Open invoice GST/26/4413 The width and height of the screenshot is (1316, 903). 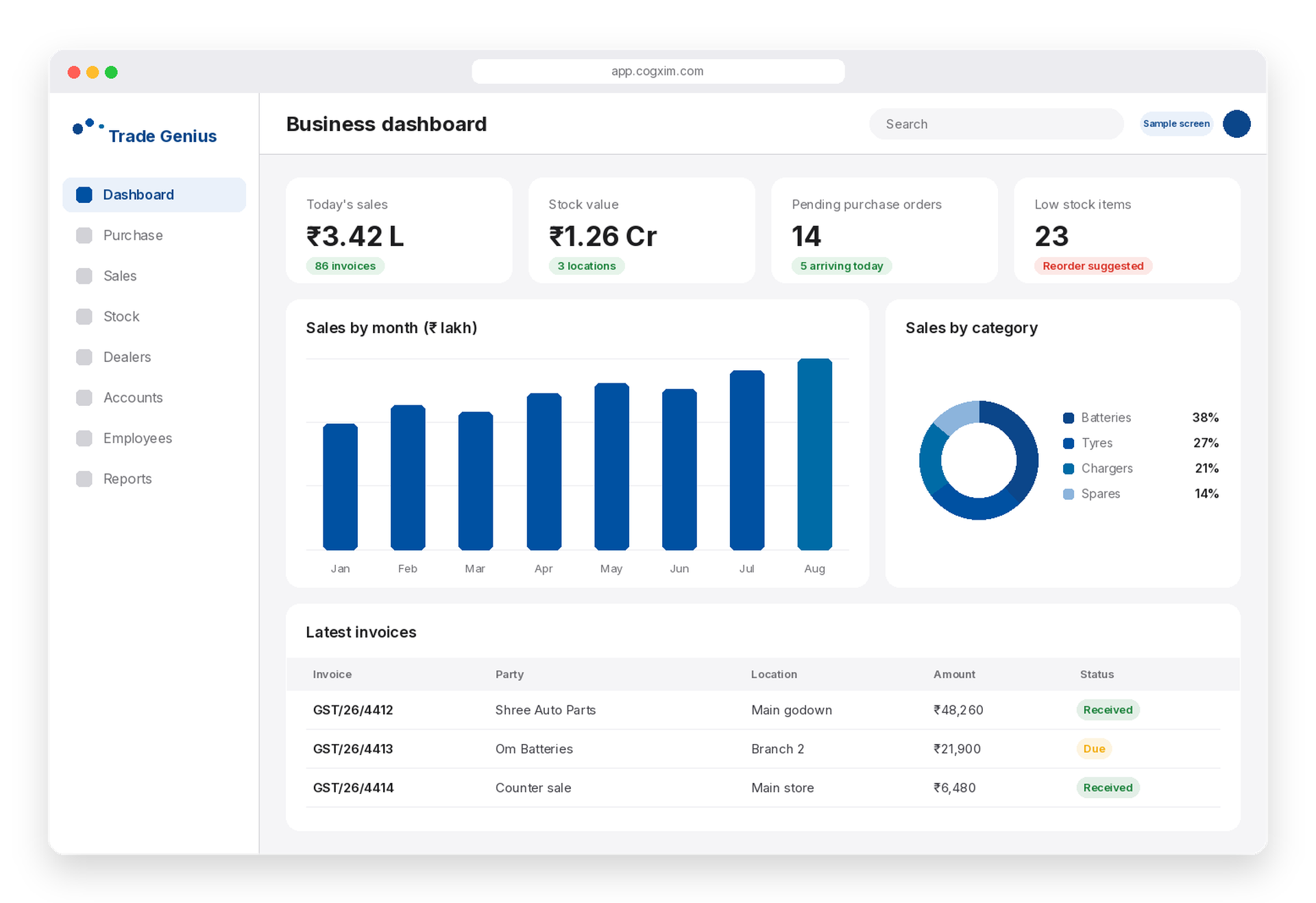tap(352, 749)
